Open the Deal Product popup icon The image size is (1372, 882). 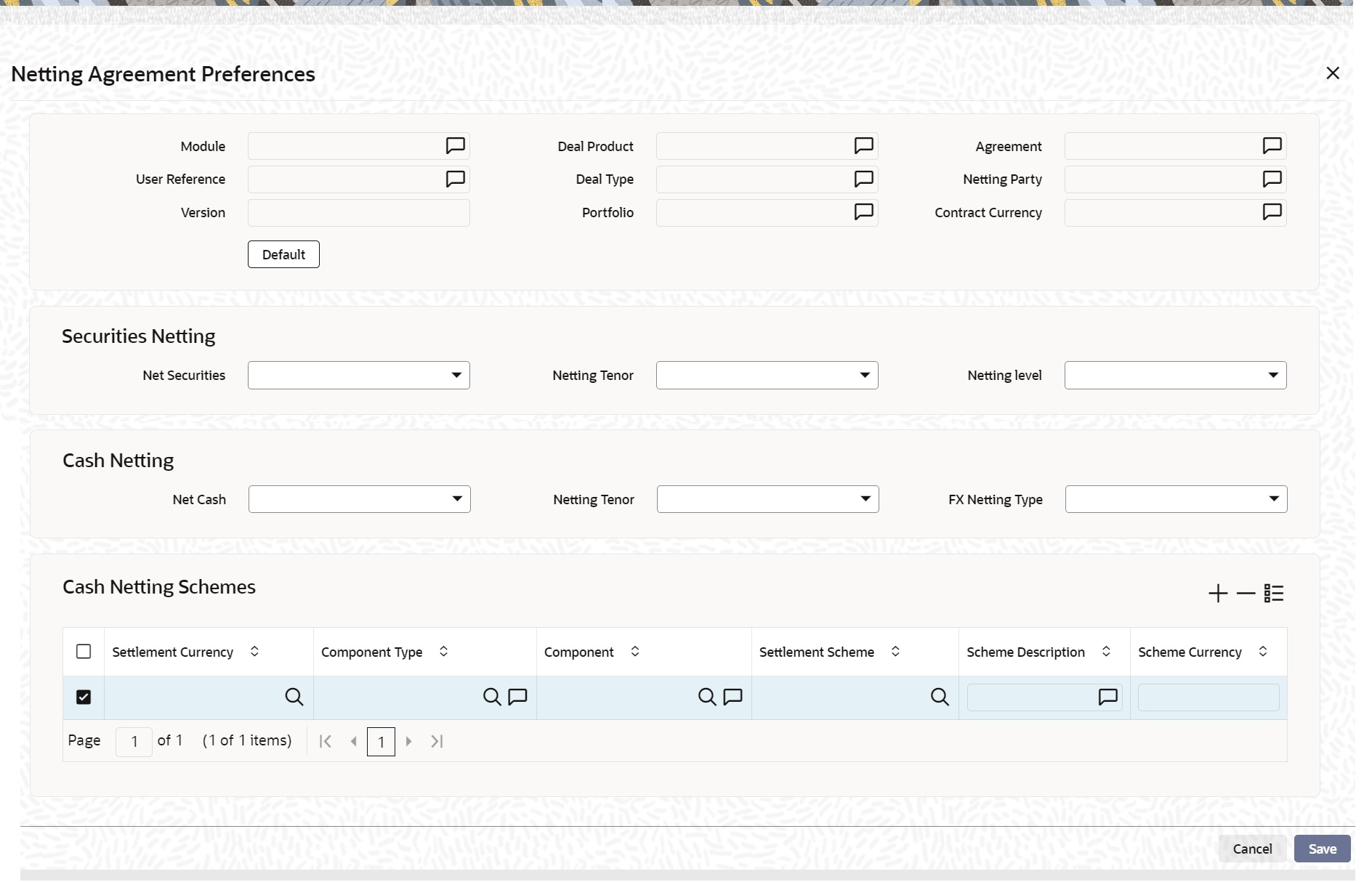click(x=863, y=146)
